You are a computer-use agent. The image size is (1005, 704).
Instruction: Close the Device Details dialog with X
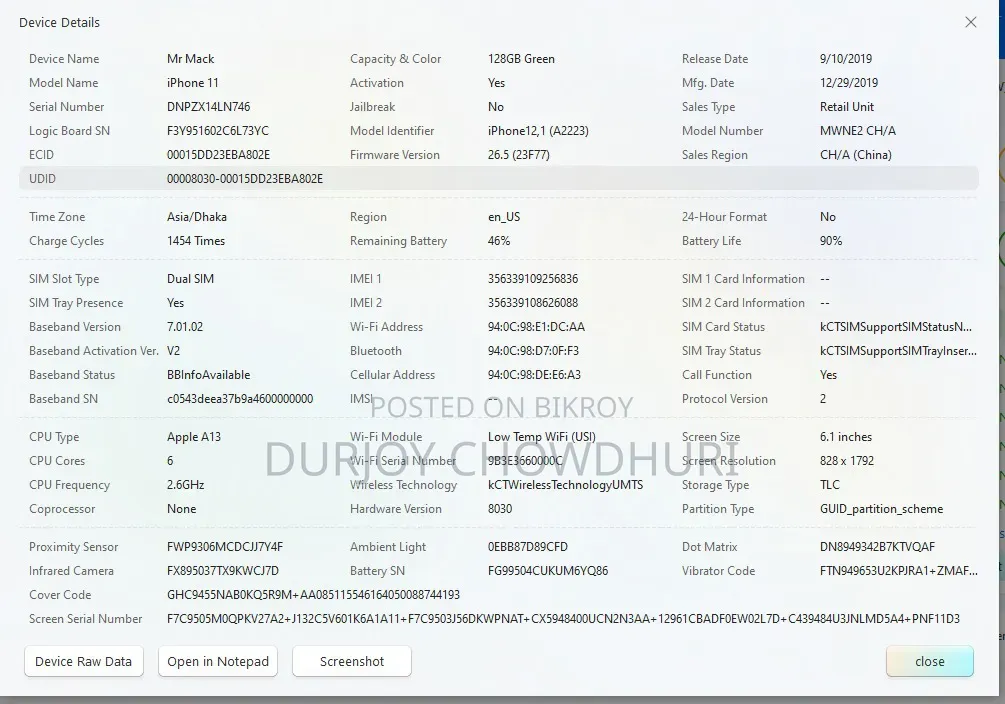click(970, 22)
